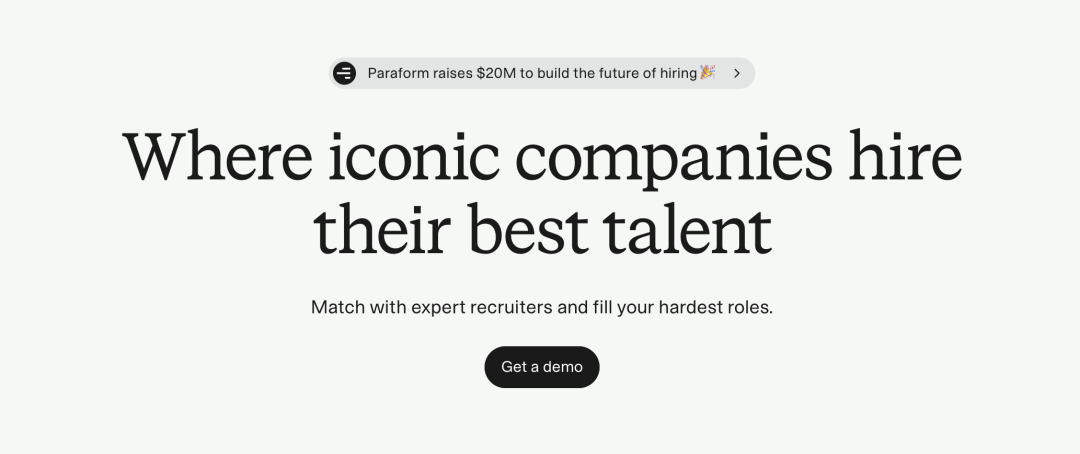Click the word "raises" in the announcement pill
The height and width of the screenshot is (454, 1080).
pos(453,73)
